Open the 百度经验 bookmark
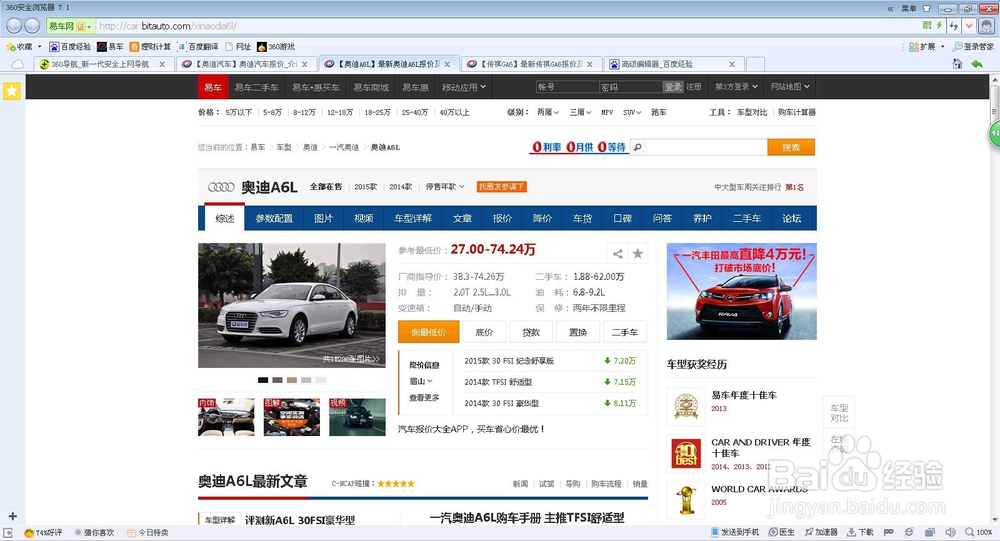Viewport: 1000px width, 541px height. pyautogui.click(x=70, y=47)
